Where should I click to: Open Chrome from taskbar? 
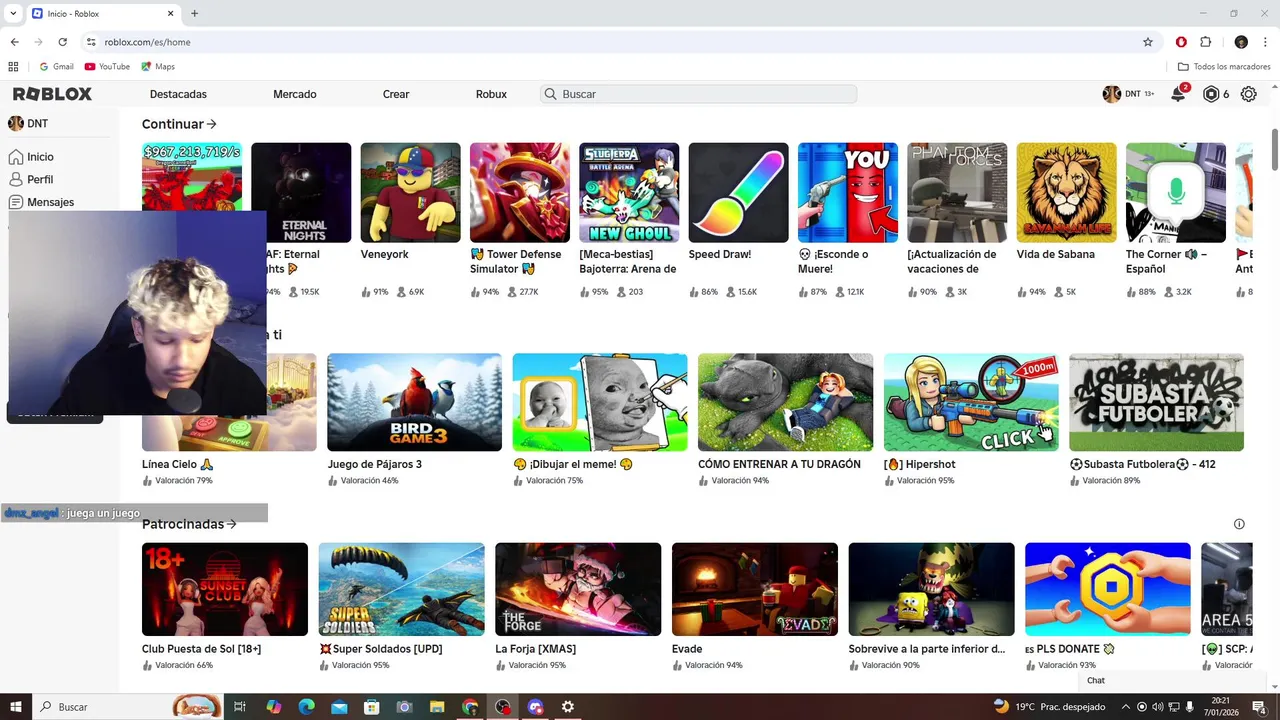click(470, 707)
